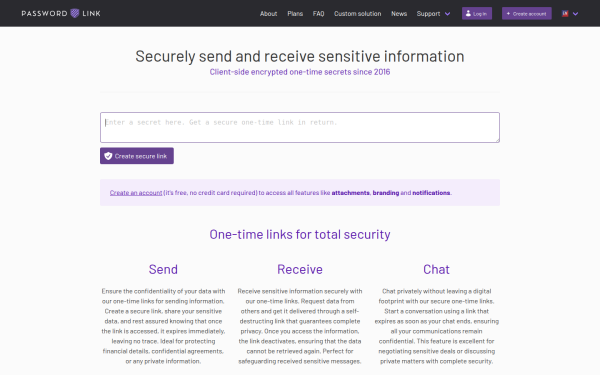Click the 'Receive' section heading
This screenshot has height=375, width=600.
300,269
